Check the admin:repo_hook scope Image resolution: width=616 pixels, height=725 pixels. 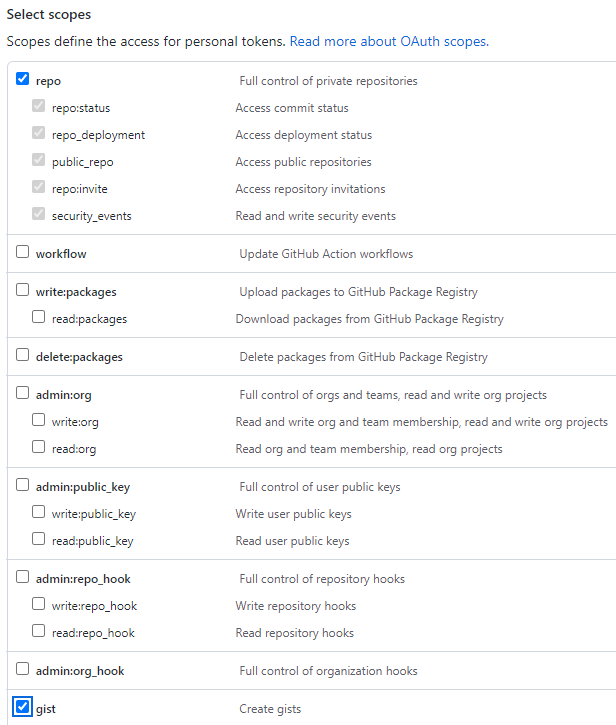tap(22, 577)
